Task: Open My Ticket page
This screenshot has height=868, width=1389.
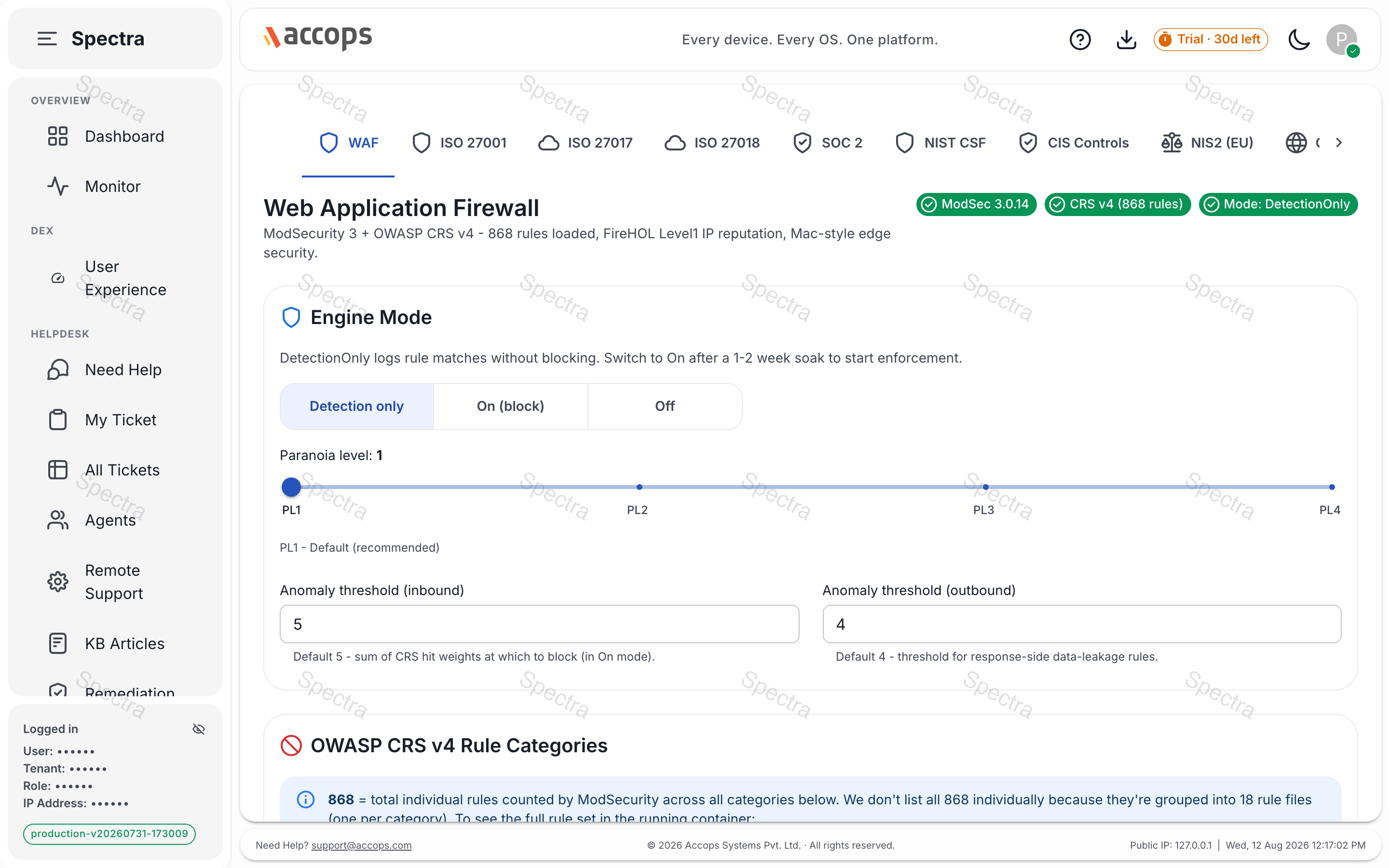Action: tap(115, 420)
